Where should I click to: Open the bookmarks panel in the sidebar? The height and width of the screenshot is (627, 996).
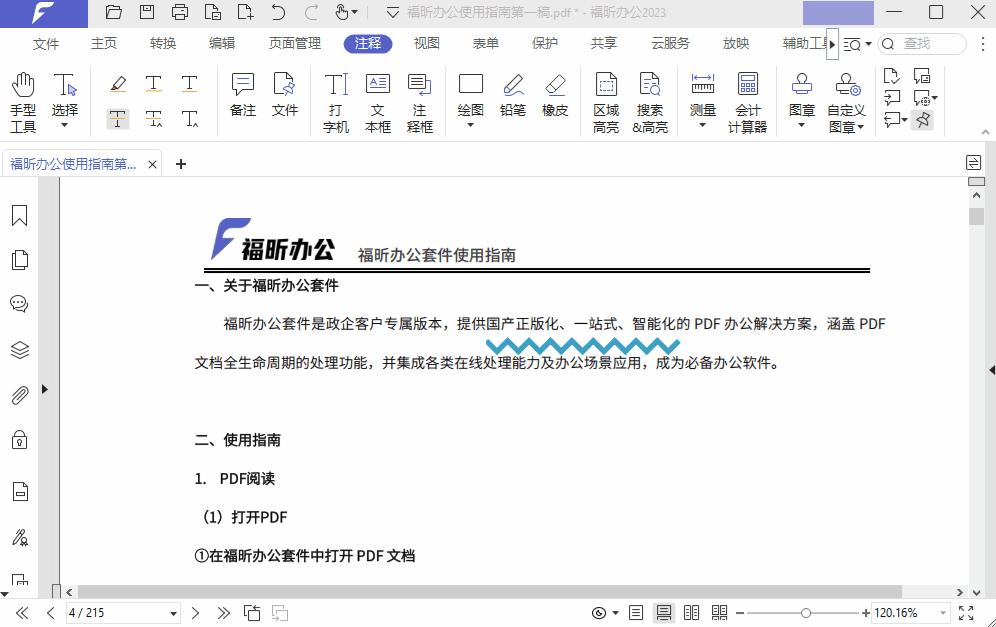[19, 215]
